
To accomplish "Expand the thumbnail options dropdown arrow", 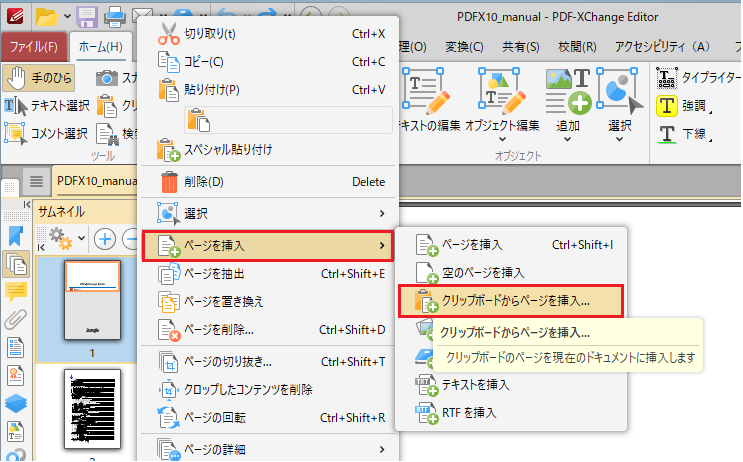I will click(x=82, y=238).
